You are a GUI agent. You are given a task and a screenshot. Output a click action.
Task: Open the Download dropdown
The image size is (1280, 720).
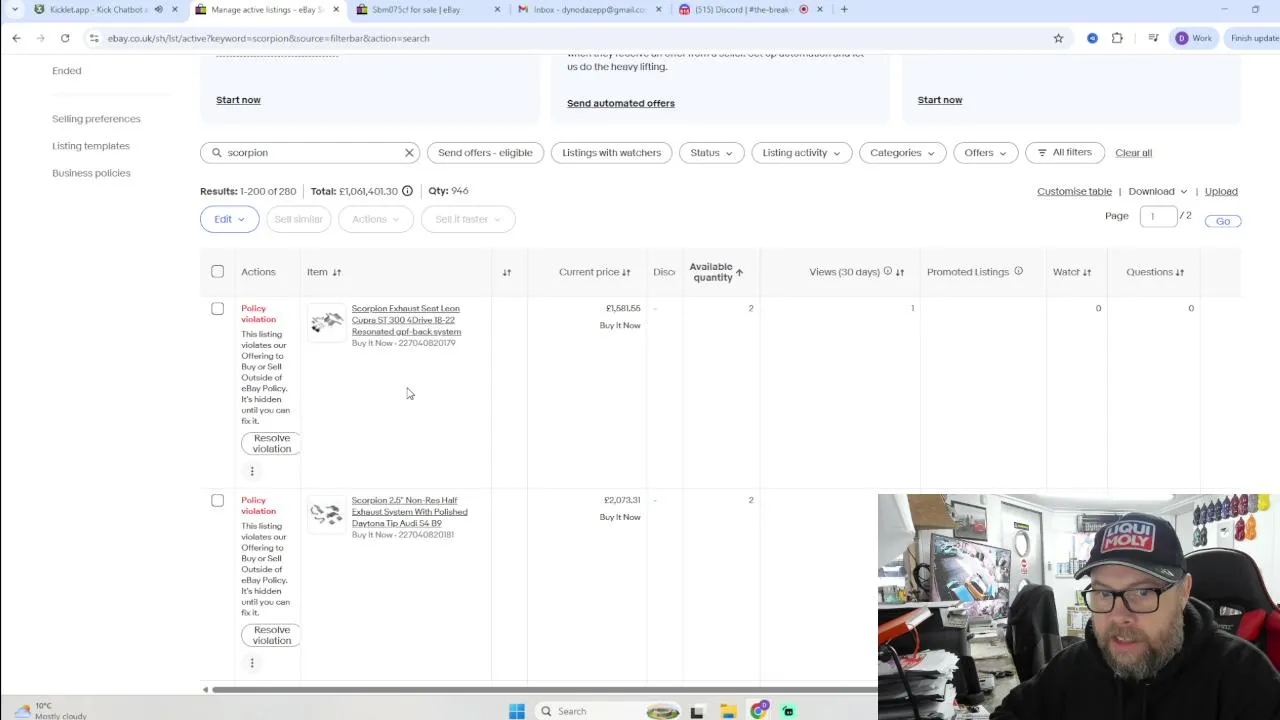1157,191
